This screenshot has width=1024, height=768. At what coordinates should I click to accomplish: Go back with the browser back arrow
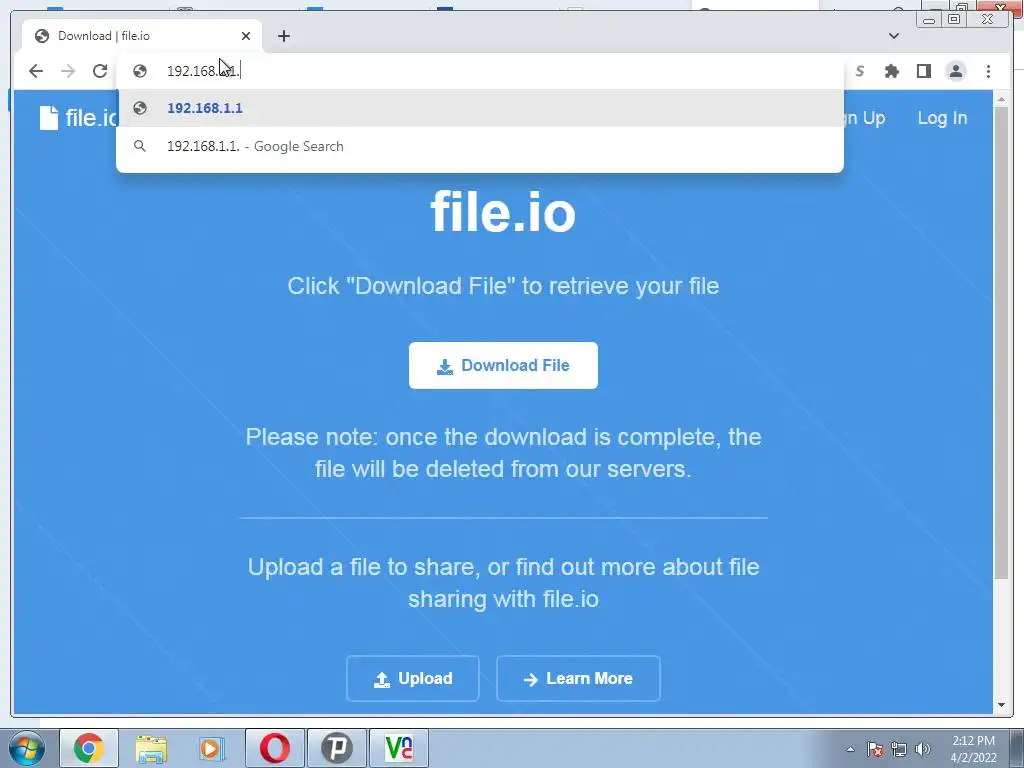pyautogui.click(x=36, y=71)
